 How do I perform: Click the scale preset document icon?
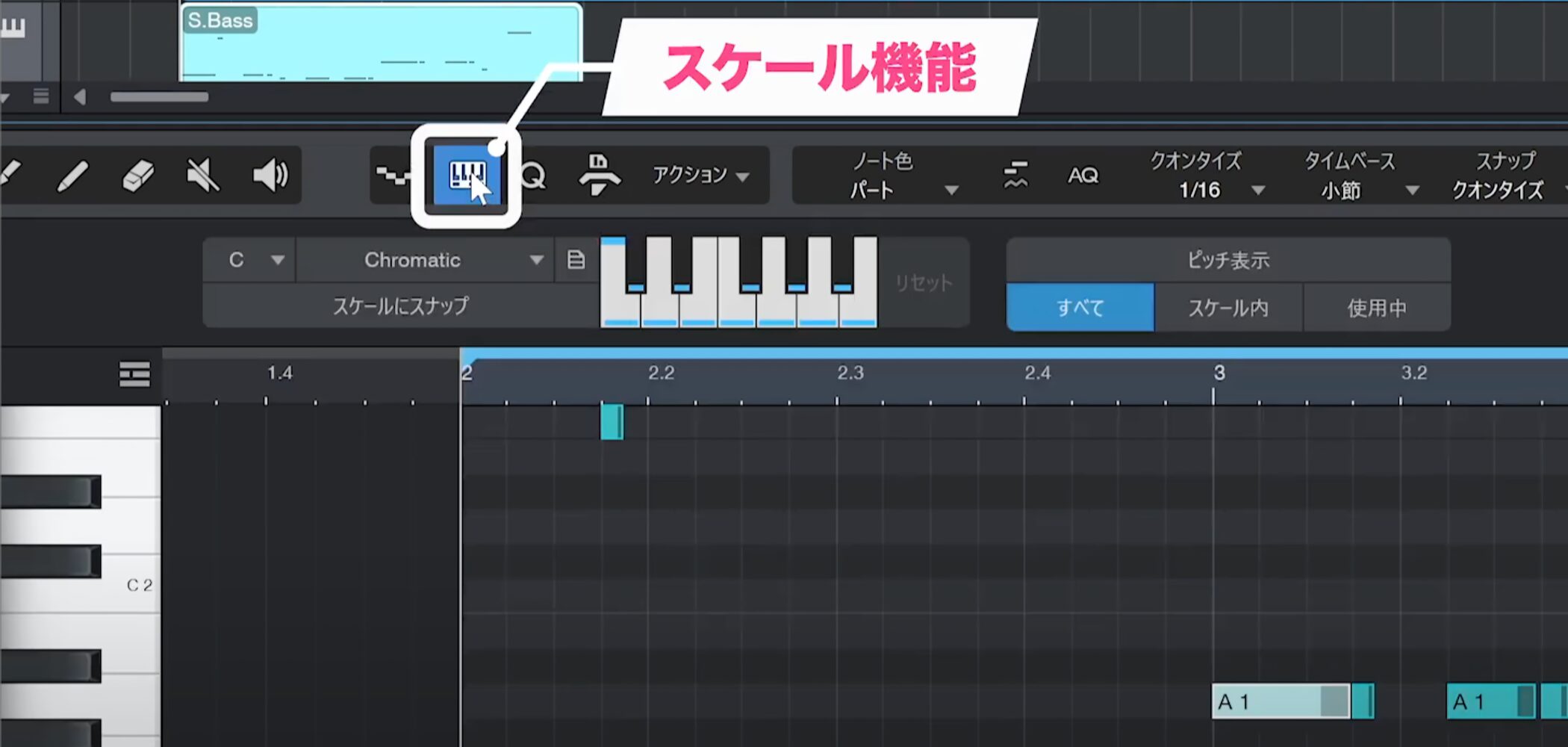click(x=576, y=260)
